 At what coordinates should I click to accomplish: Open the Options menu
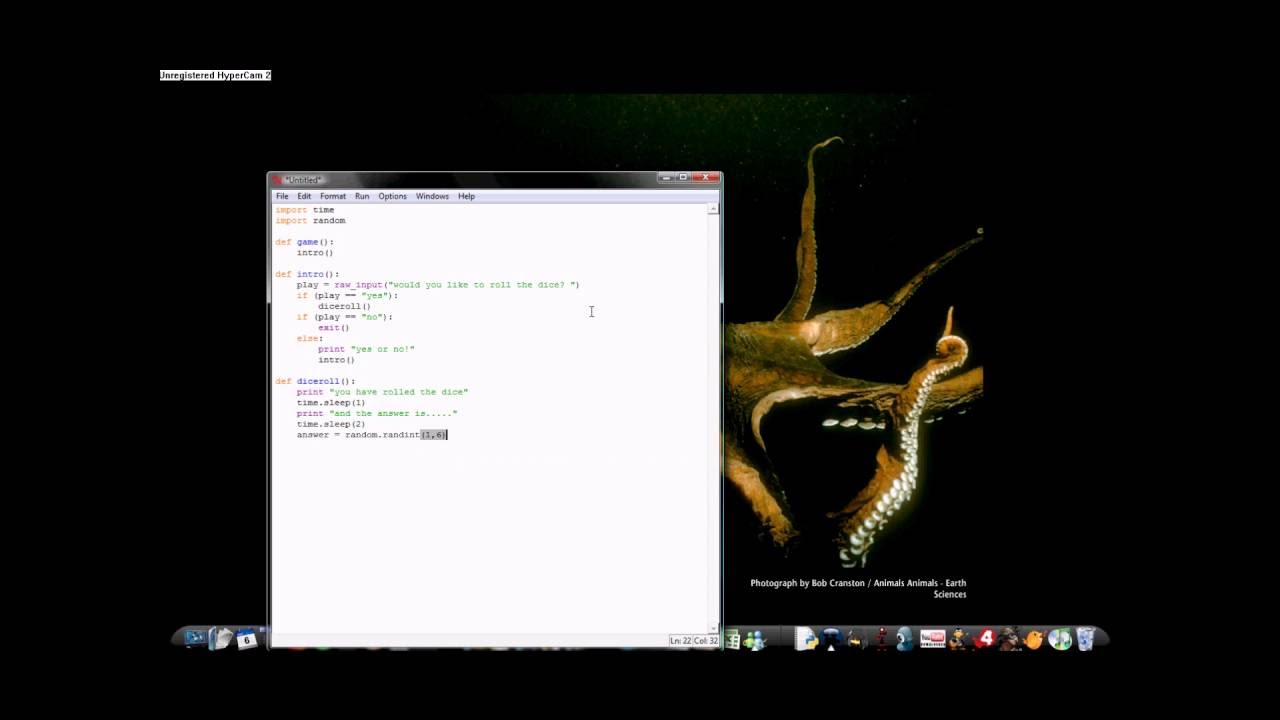coord(392,196)
